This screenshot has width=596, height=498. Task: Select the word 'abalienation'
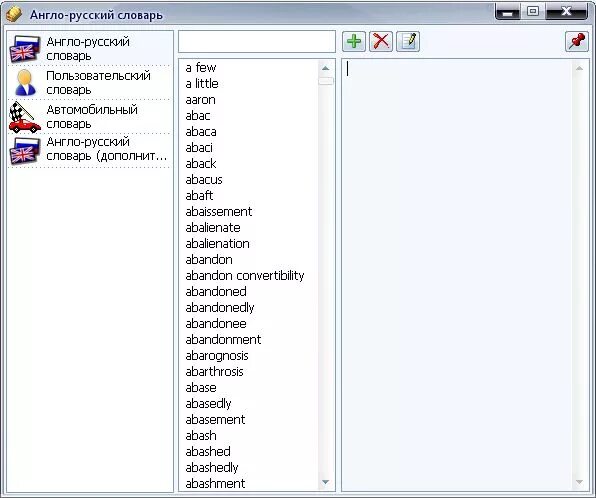click(x=217, y=243)
